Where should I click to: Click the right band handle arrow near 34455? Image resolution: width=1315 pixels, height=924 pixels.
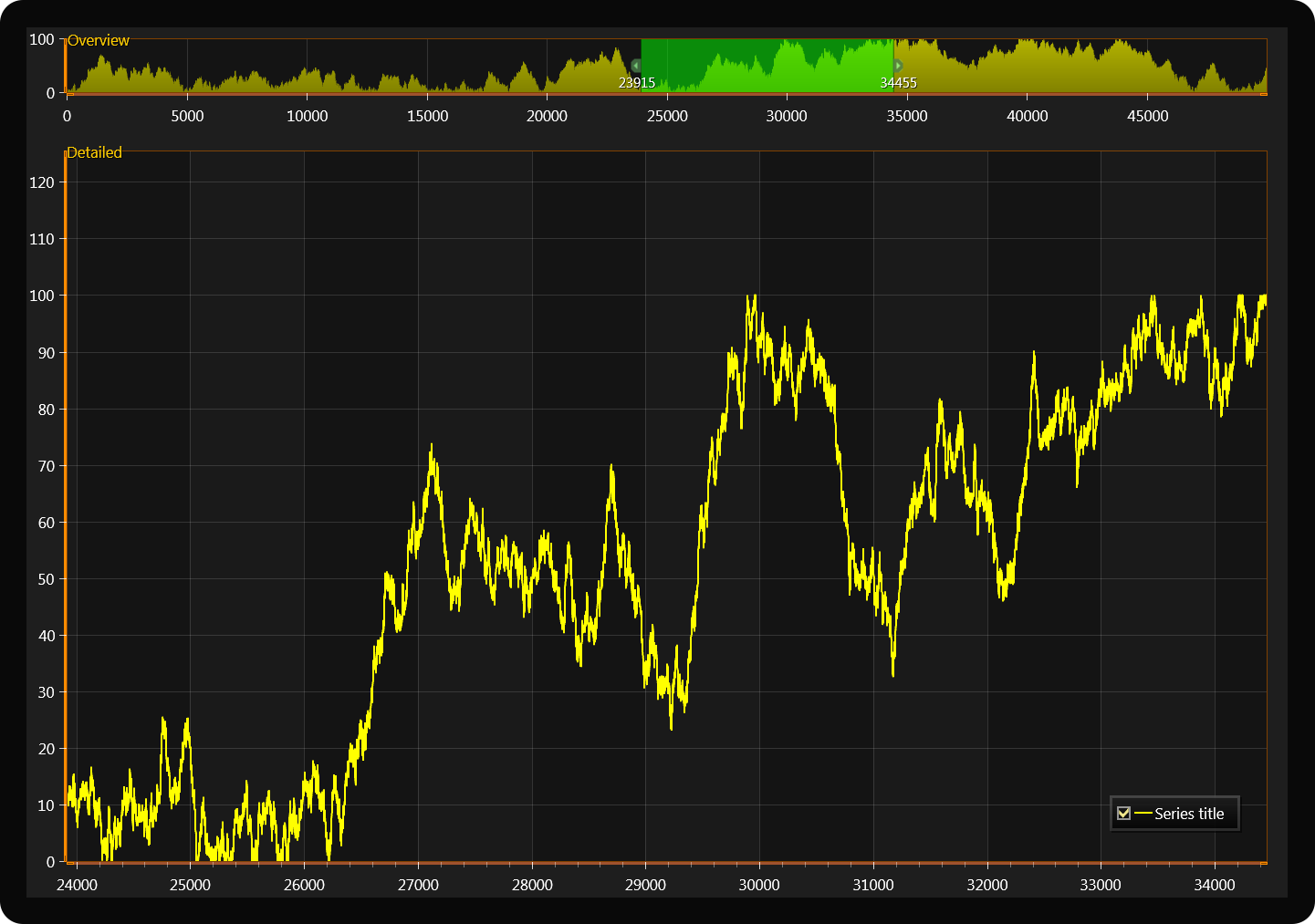(x=898, y=66)
